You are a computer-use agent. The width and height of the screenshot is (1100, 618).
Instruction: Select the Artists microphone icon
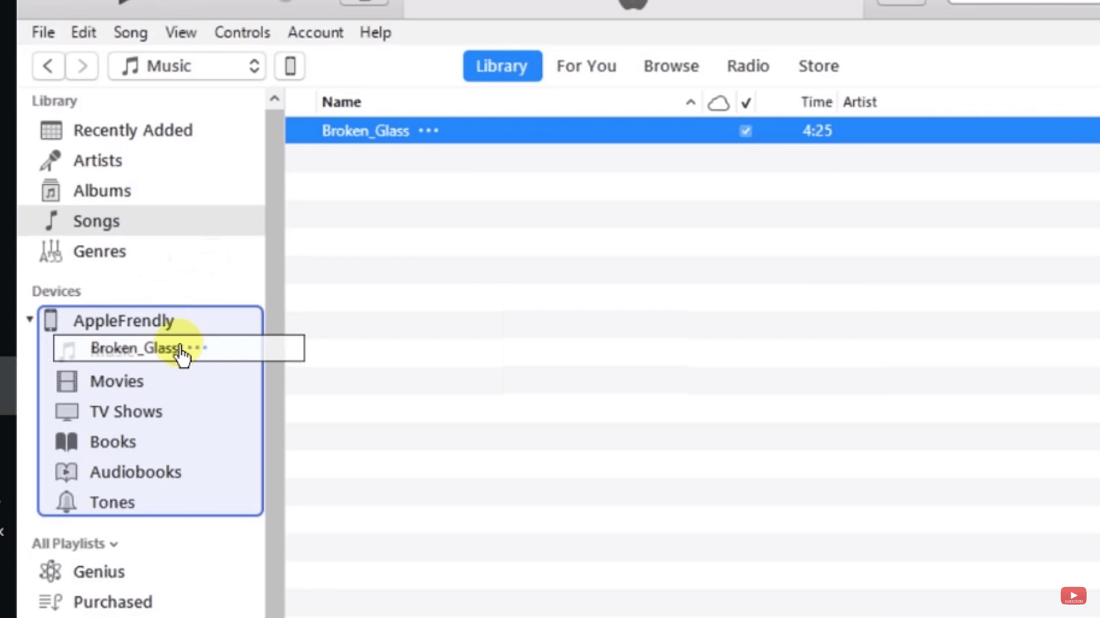coord(50,161)
